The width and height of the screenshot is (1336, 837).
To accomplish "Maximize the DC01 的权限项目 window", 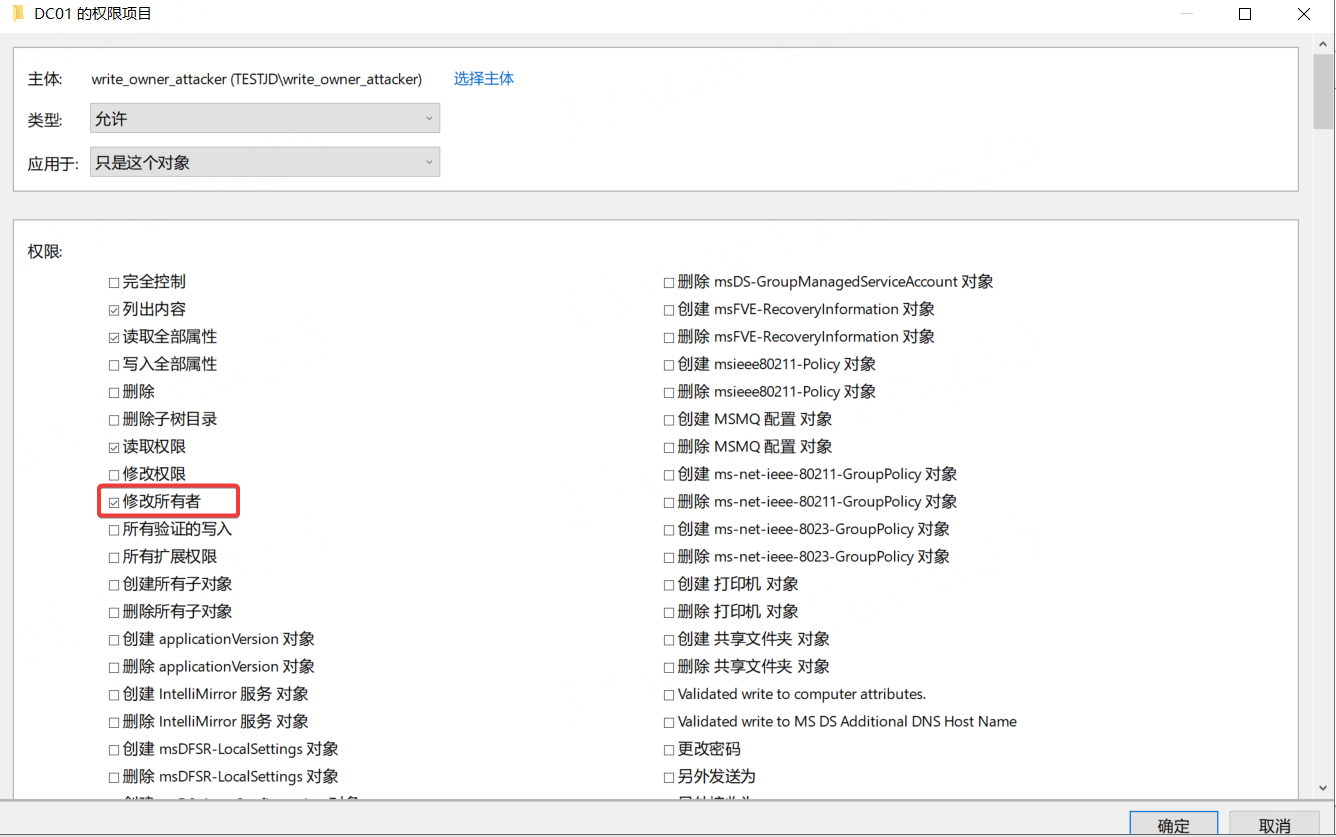I will pyautogui.click(x=1245, y=14).
